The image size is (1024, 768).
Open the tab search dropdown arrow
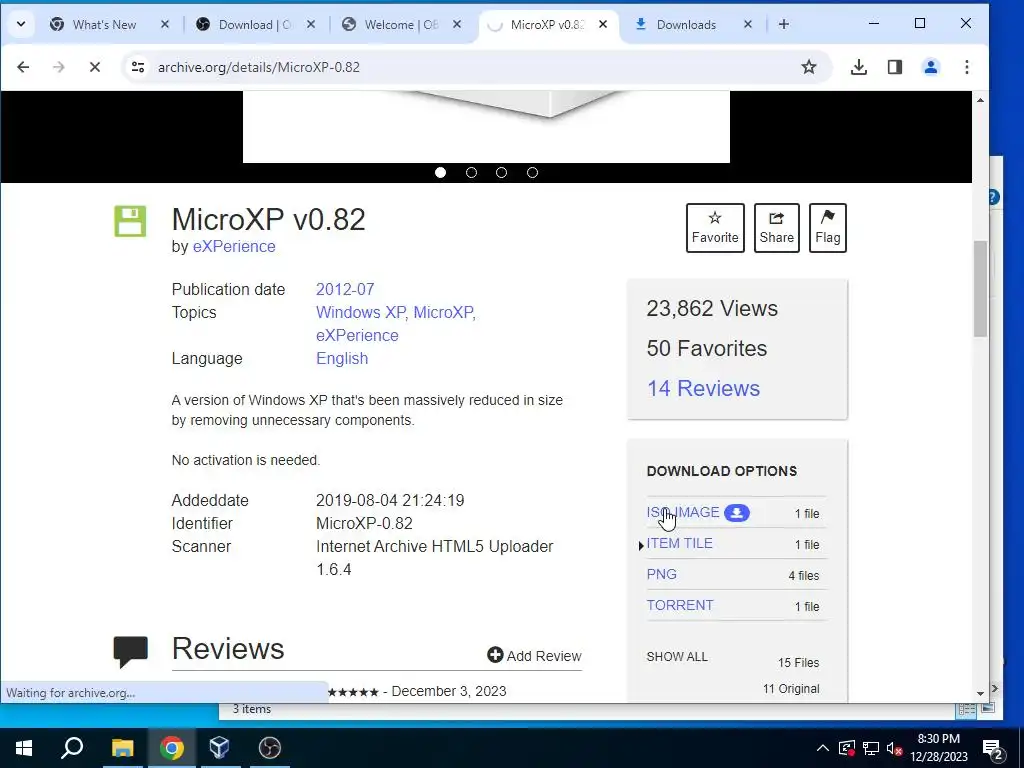21,24
